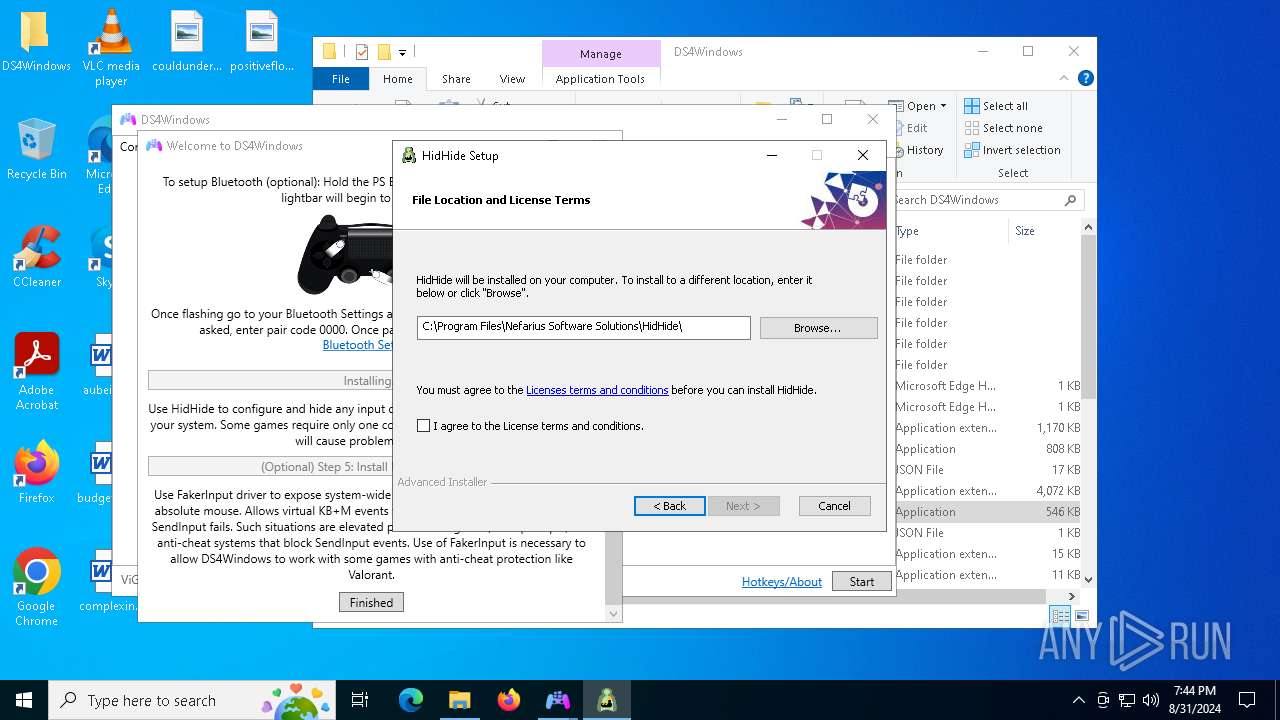Switch to DS4Windows controller taskbar icon
Viewport: 1280px width, 720px height.
[x=557, y=700]
